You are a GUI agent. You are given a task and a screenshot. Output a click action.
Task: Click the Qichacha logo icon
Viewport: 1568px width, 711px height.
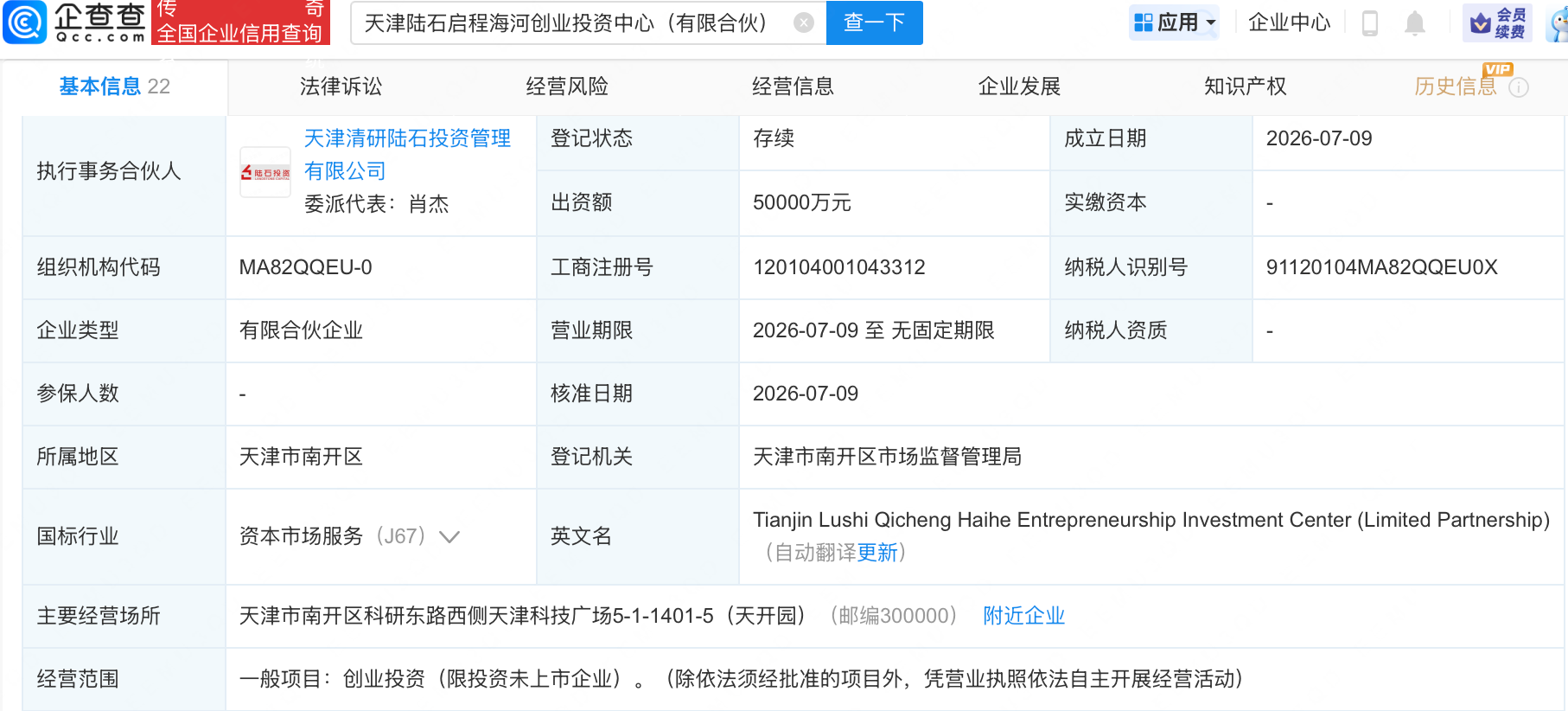[25, 22]
